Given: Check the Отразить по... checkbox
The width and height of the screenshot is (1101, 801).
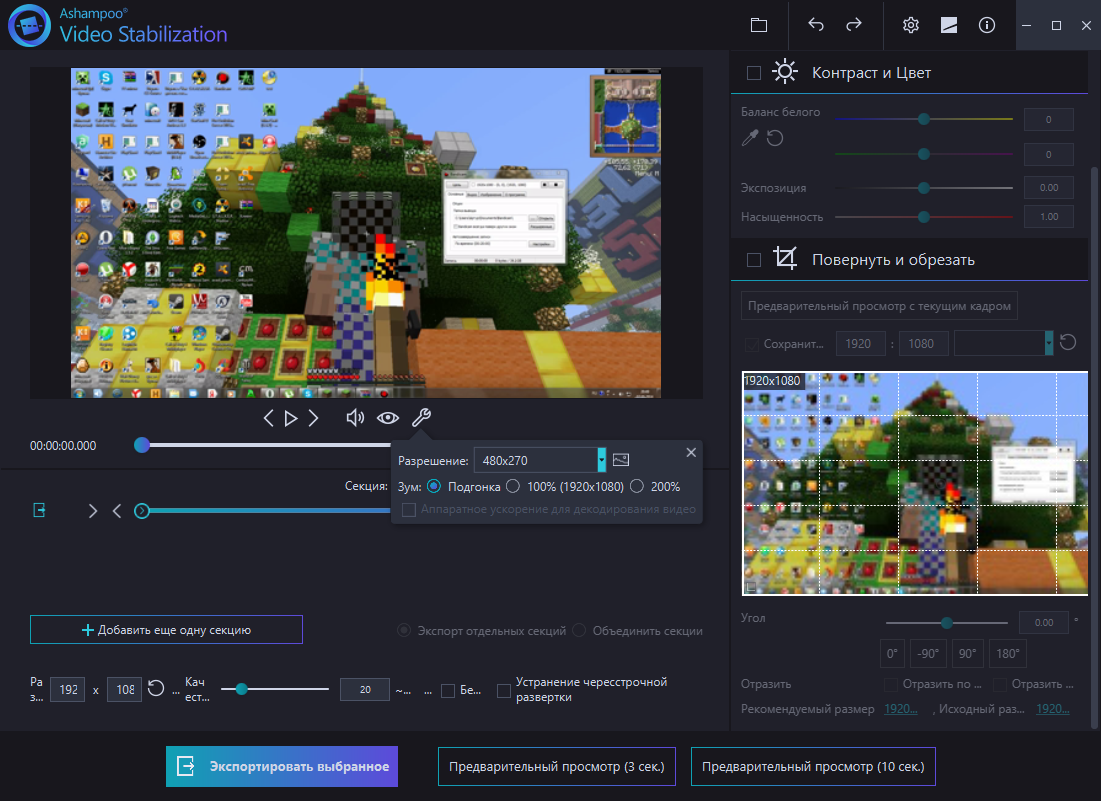Looking at the screenshot, I should [890, 684].
